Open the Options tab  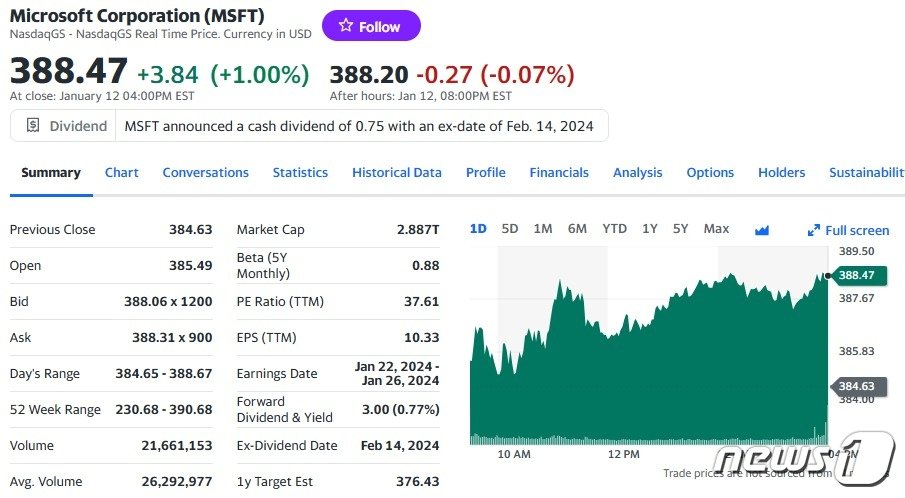(x=710, y=172)
